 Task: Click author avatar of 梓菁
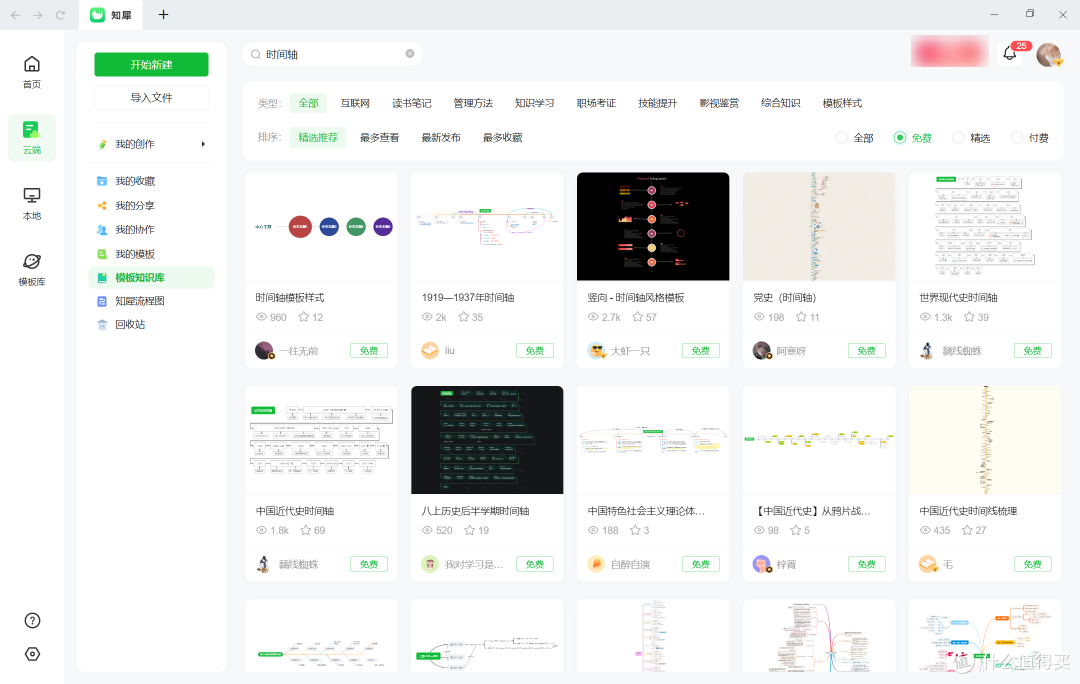point(762,564)
